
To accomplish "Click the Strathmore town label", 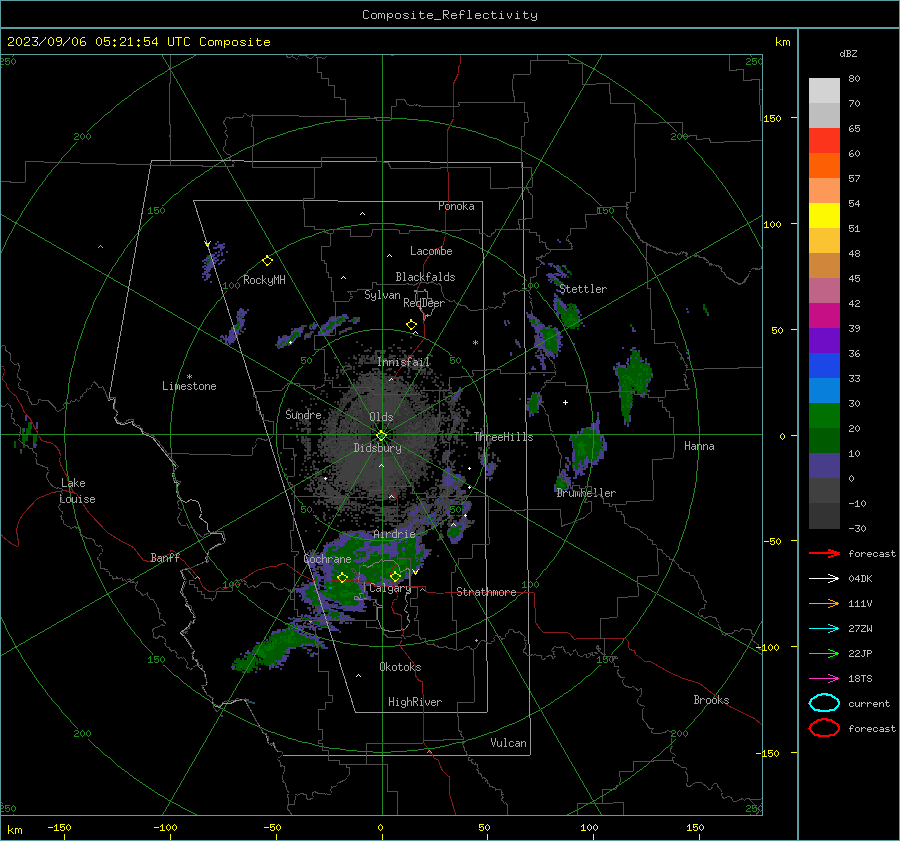I will pyautogui.click(x=486, y=592).
